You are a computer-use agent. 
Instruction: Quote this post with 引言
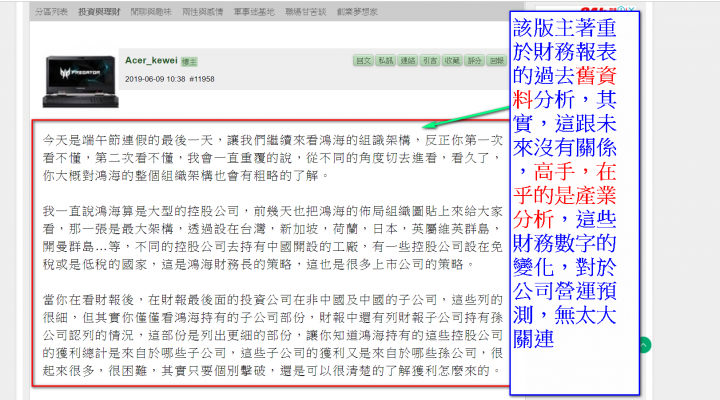[x=430, y=61]
